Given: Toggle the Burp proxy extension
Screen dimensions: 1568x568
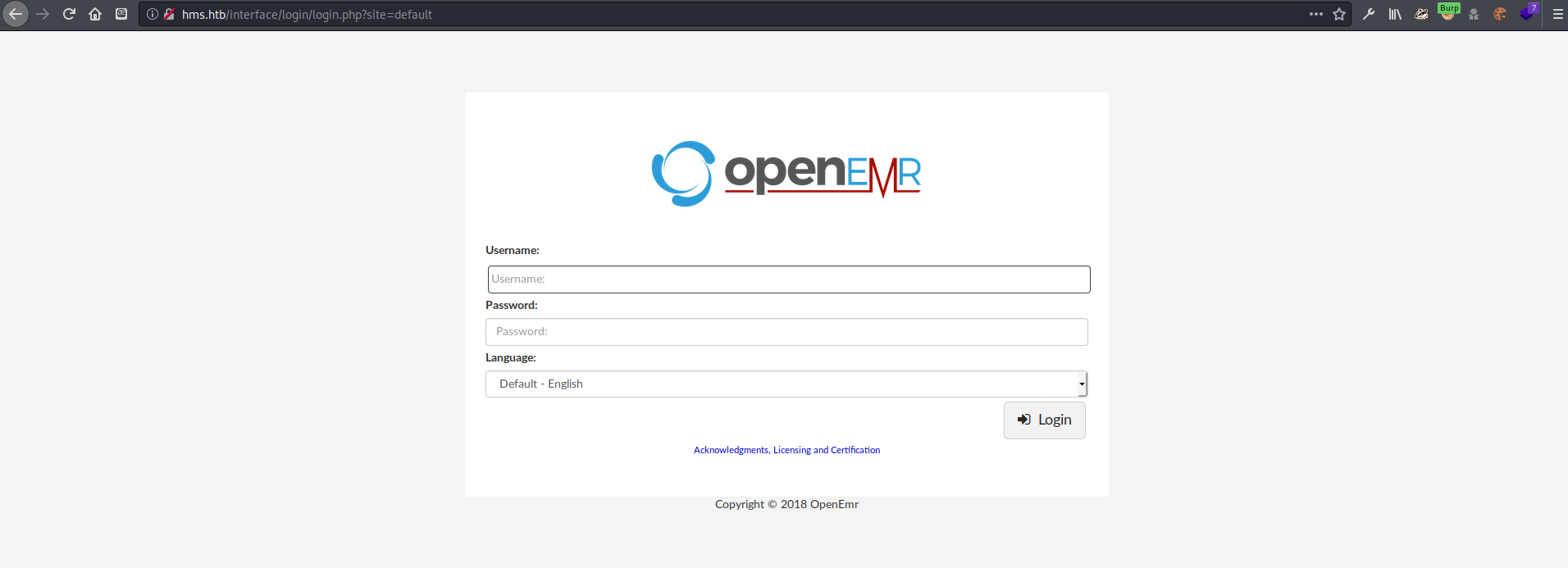Looking at the screenshot, I should pos(1447,12).
